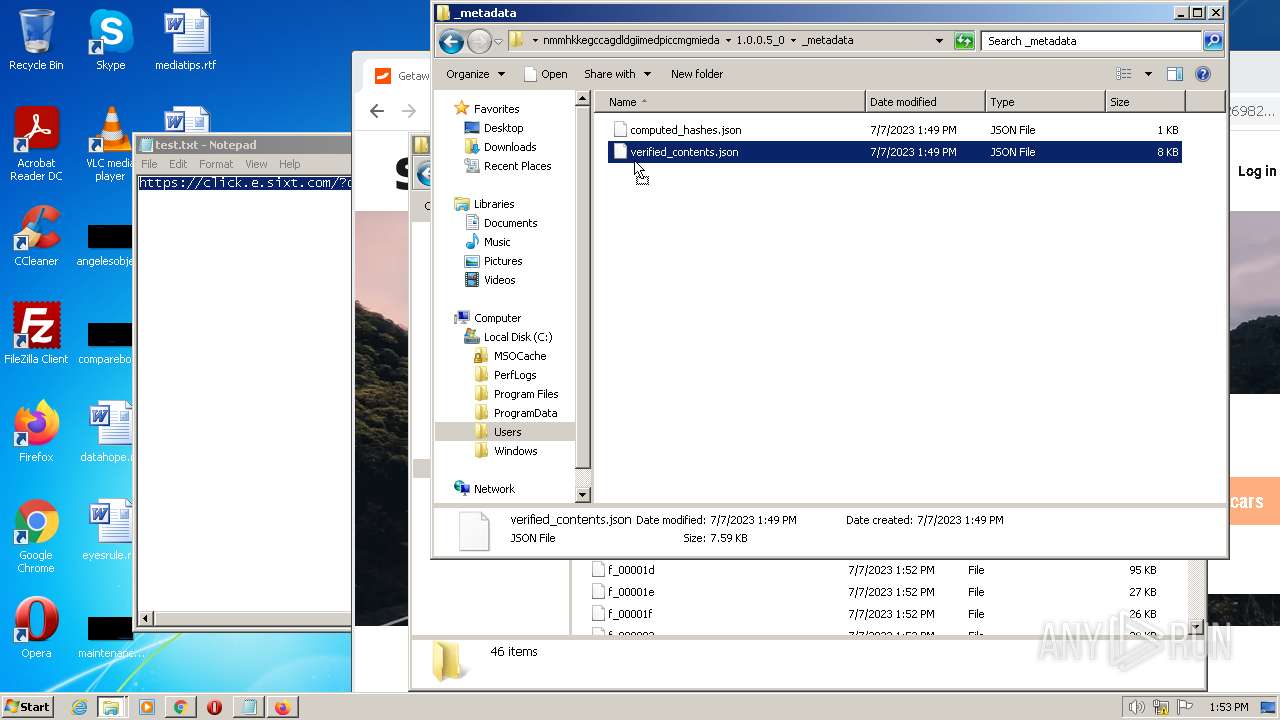Click volume speaker icon in system tray
The image size is (1280, 720).
(x=1137, y=707)
